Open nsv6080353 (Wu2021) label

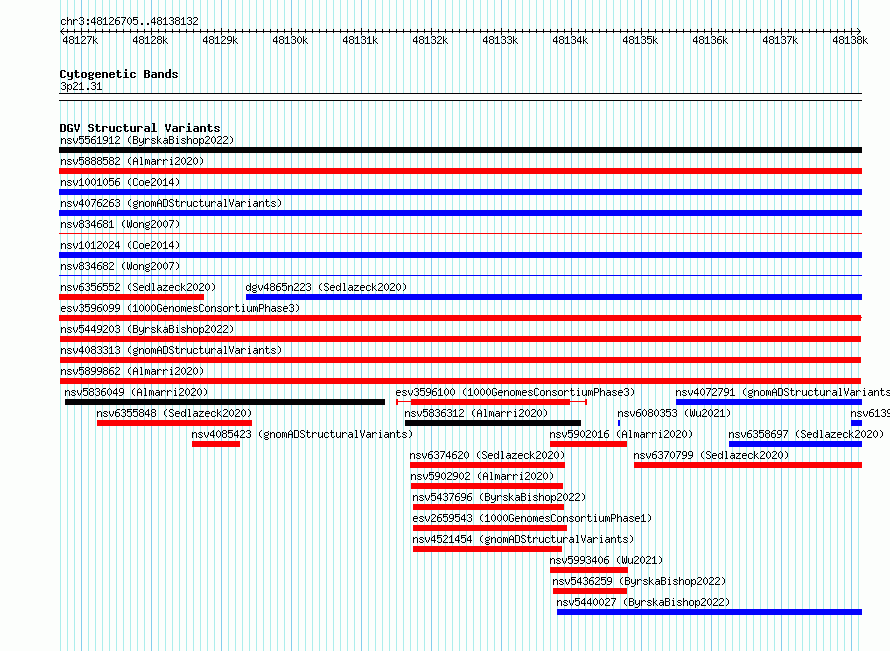click(674, 413)
